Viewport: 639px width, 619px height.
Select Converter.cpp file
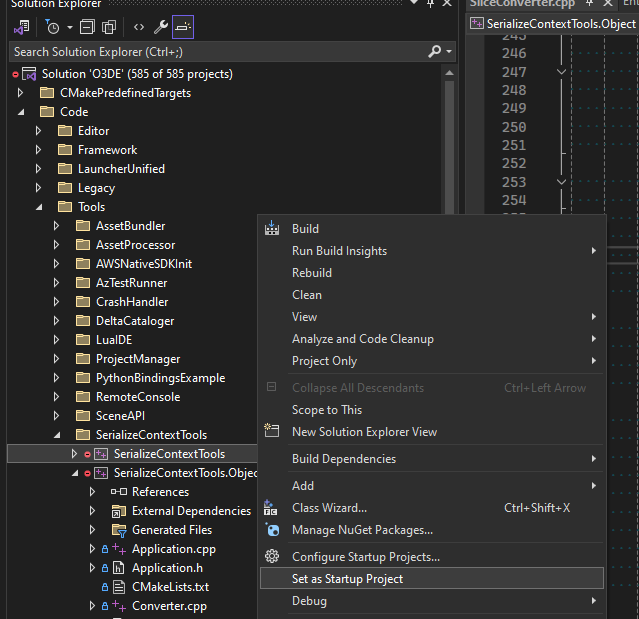(x=169, y=606)
